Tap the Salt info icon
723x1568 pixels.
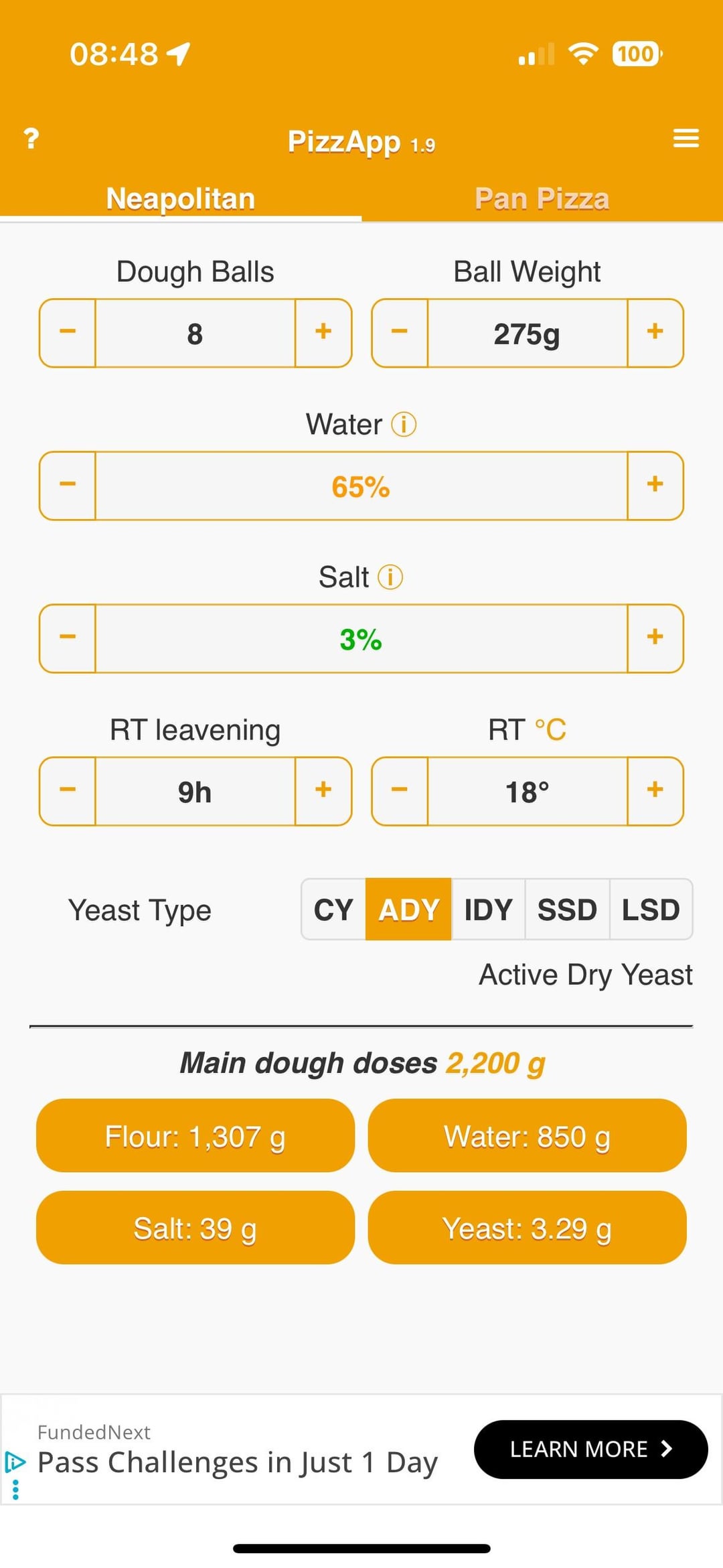390,577
